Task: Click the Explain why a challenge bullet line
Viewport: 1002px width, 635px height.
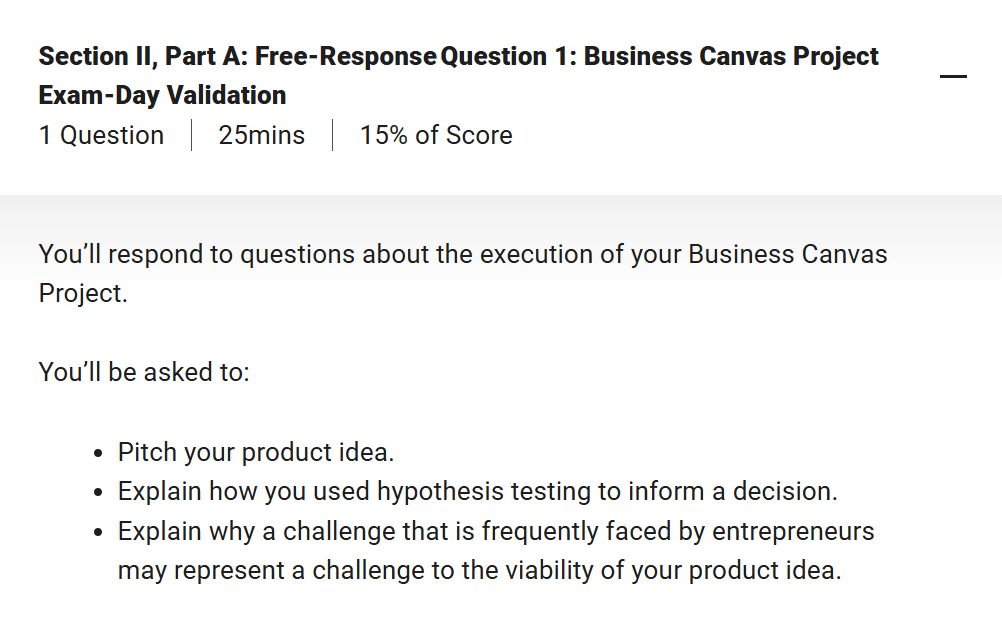Action: click(x=496, y=531)
